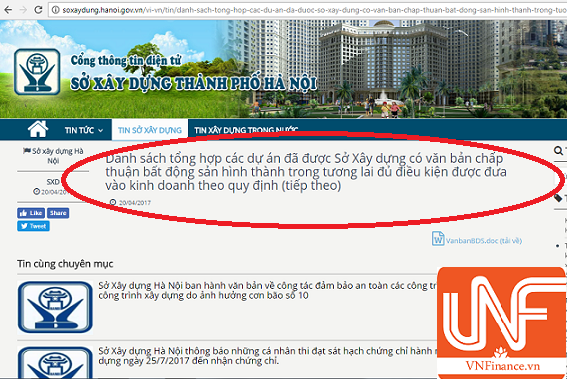The image size is (567, 379).
Task: Open article about chứng chỉ hành nghề 25/7/2017
Action: 268,356
